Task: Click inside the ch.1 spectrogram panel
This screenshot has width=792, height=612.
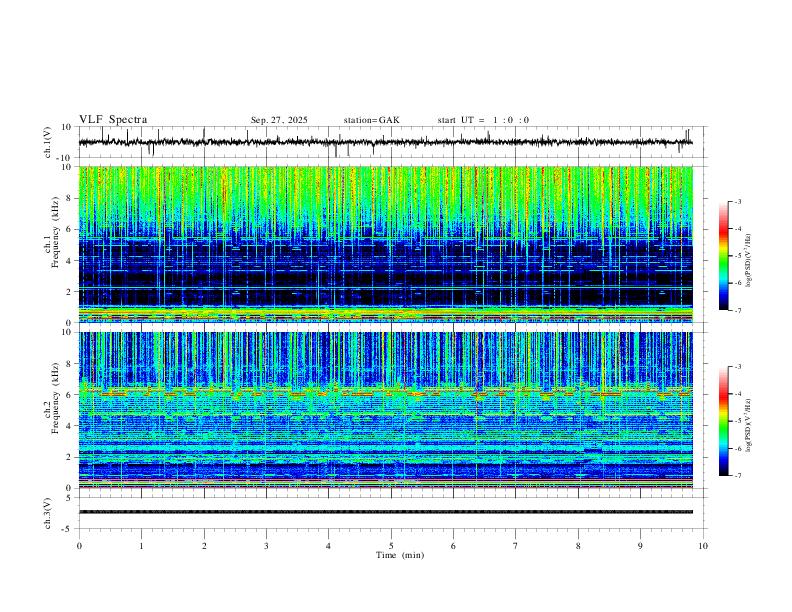Action: click(385, 244)
